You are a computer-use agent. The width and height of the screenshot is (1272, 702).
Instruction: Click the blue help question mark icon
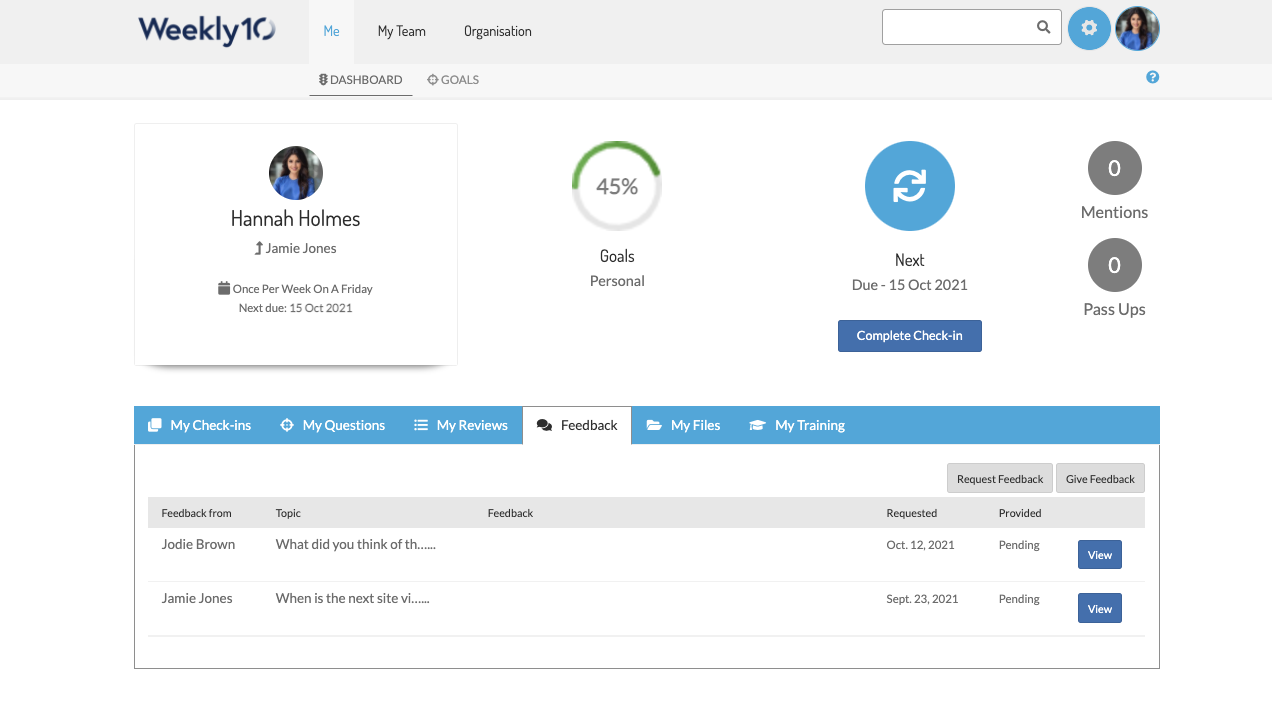[x=1152, y=77]
